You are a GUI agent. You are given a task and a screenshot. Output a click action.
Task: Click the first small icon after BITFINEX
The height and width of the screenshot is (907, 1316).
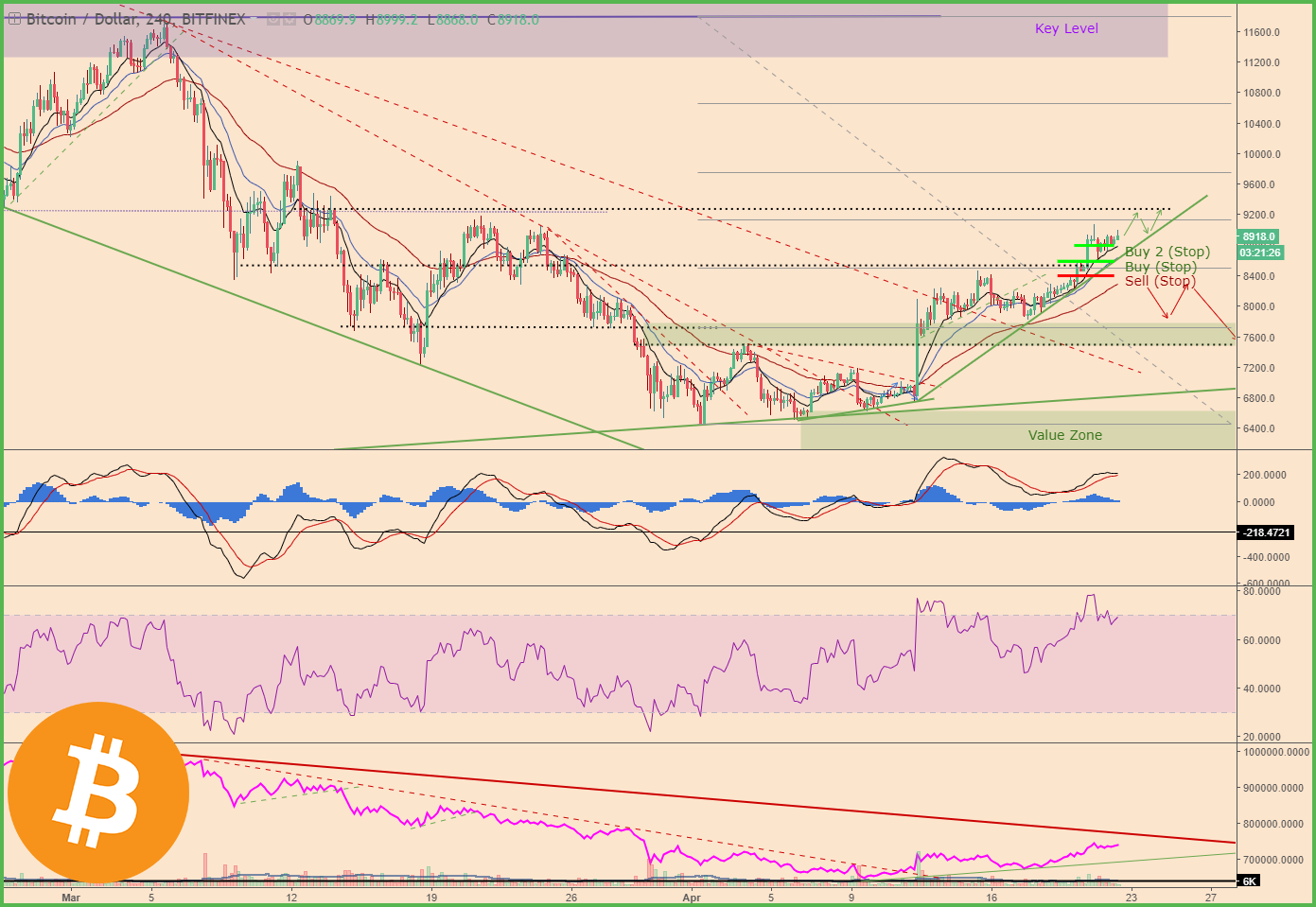coord(272,20)
